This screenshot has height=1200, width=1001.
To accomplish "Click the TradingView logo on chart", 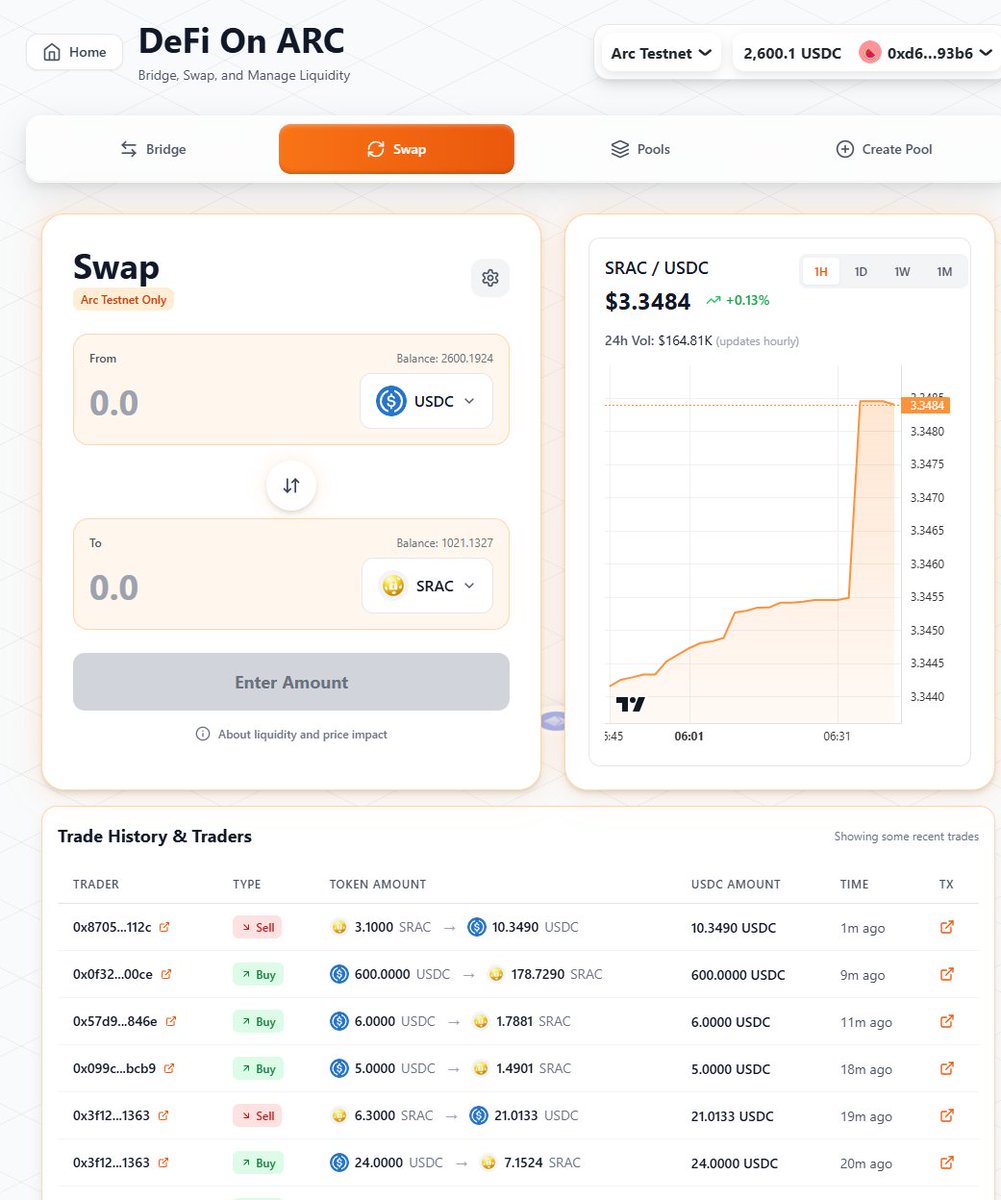I will click(631, 704).
